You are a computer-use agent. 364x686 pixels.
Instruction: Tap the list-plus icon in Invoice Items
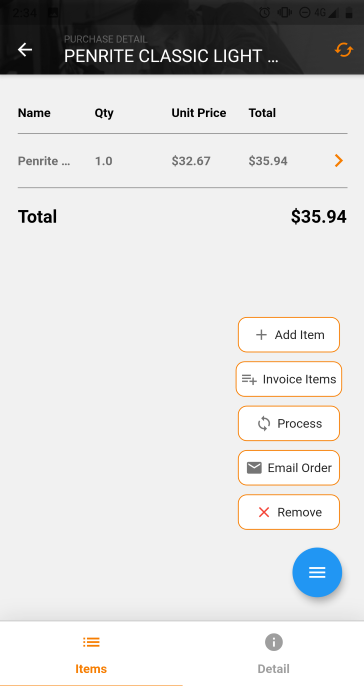[249, 379]
